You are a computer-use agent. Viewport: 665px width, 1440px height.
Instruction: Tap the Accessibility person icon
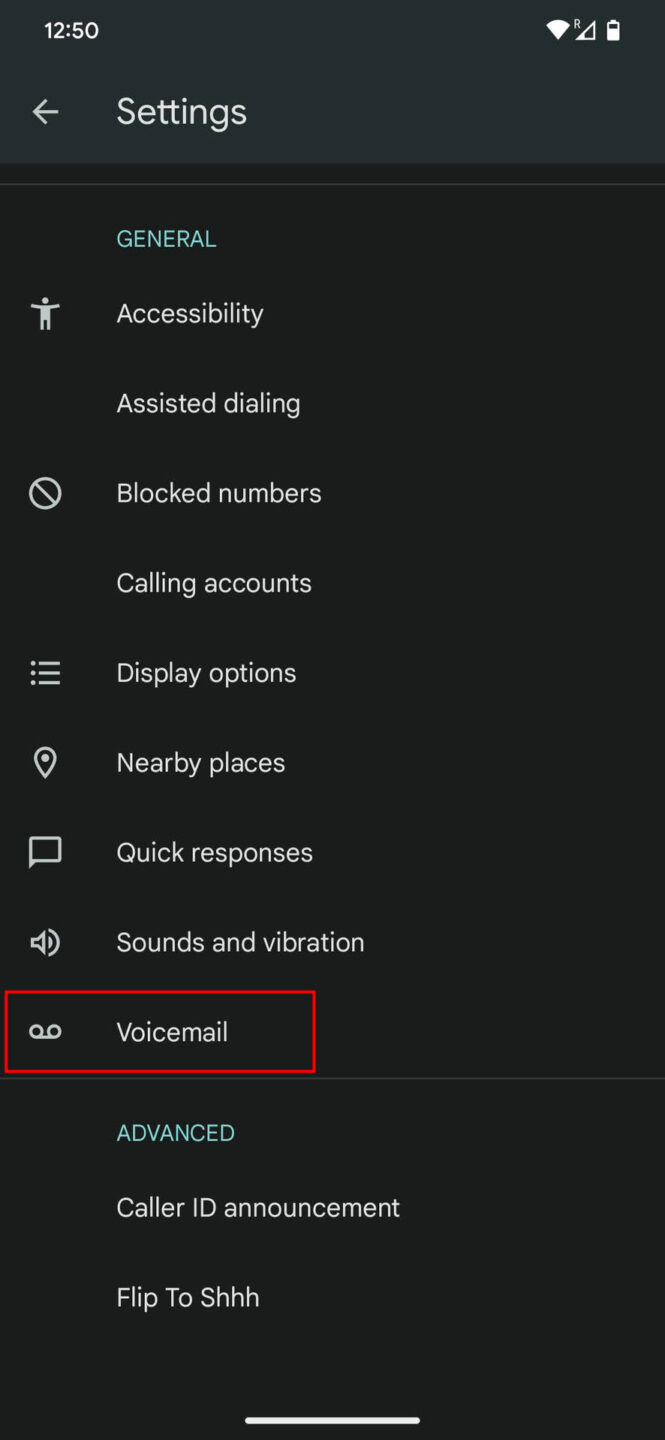[x=45, y=313]
